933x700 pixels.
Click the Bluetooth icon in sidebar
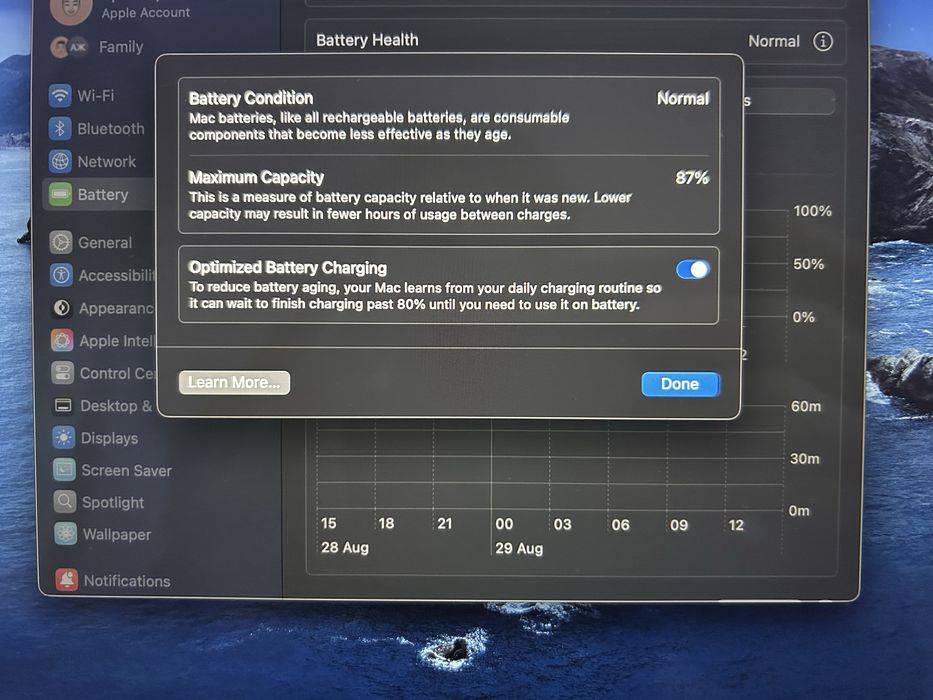60,128
